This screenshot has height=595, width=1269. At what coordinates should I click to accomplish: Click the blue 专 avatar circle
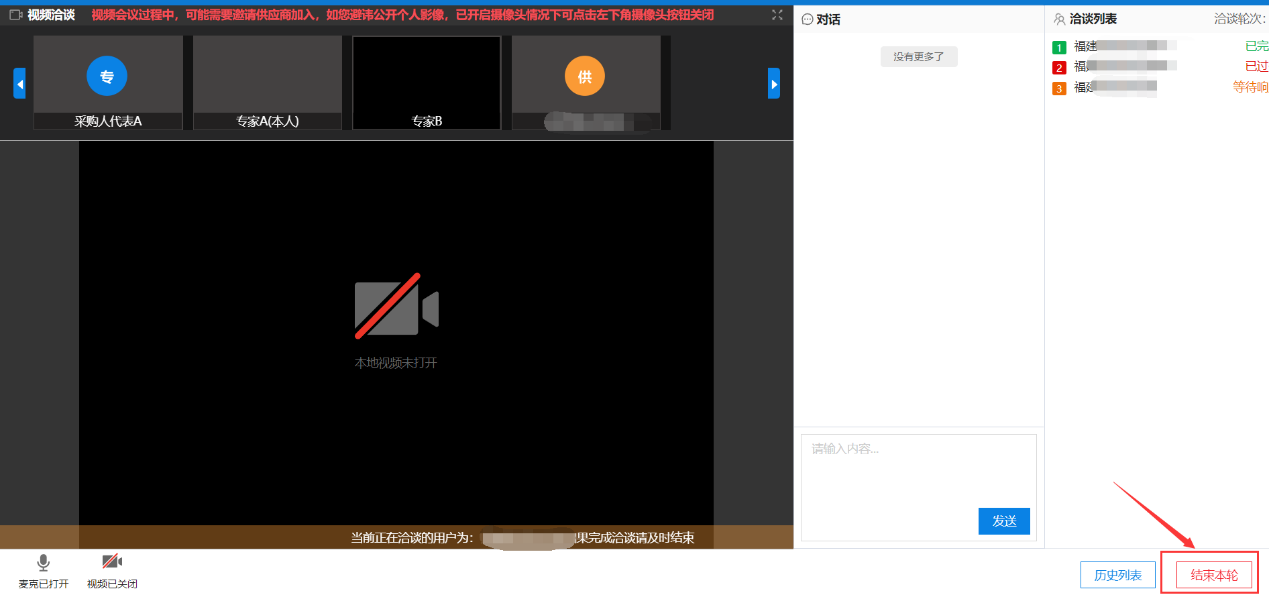107,76
